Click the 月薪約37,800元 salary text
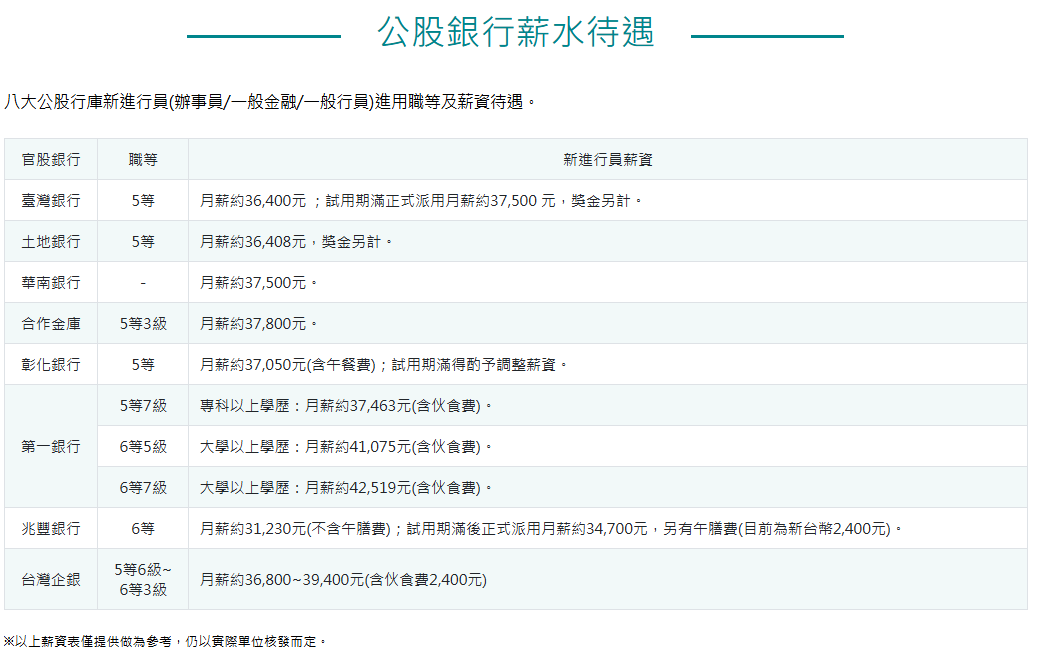 click(x=258, y=324)
